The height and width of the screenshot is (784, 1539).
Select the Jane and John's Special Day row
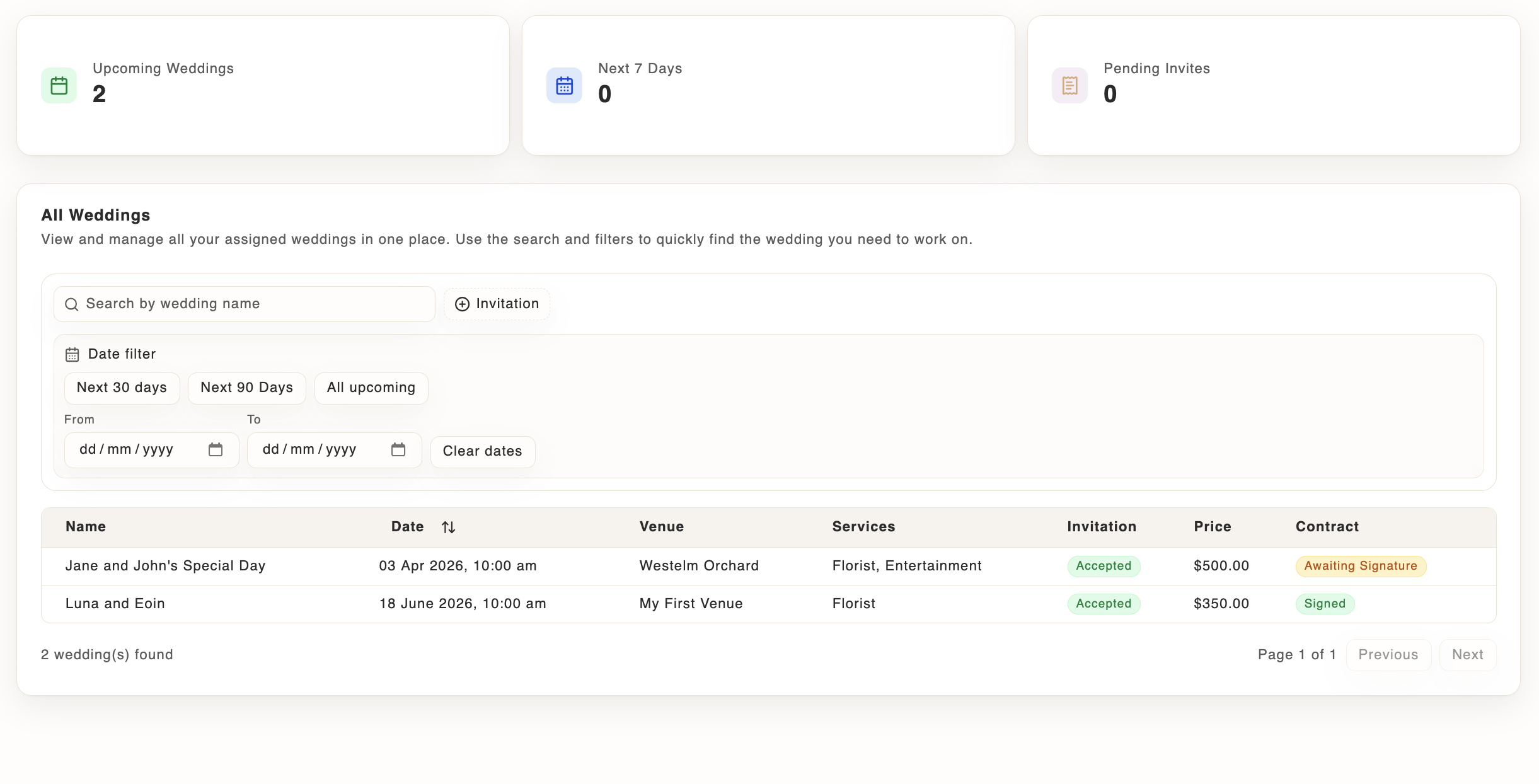(165, 566)
